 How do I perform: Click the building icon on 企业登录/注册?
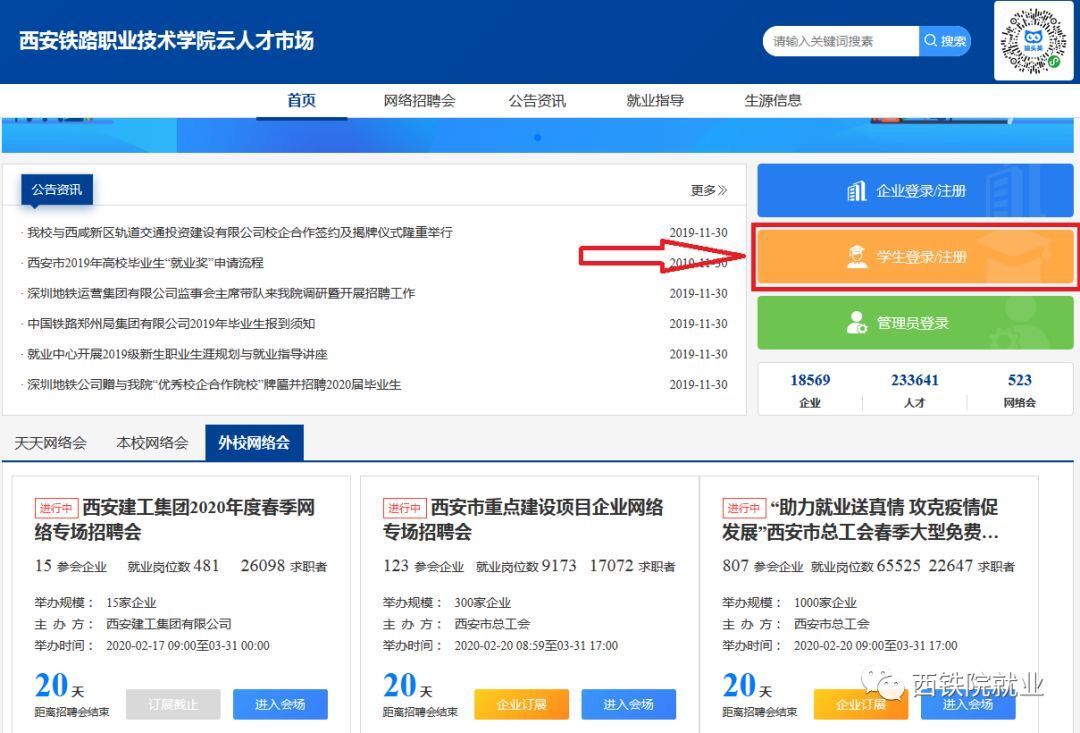point(856,191)
